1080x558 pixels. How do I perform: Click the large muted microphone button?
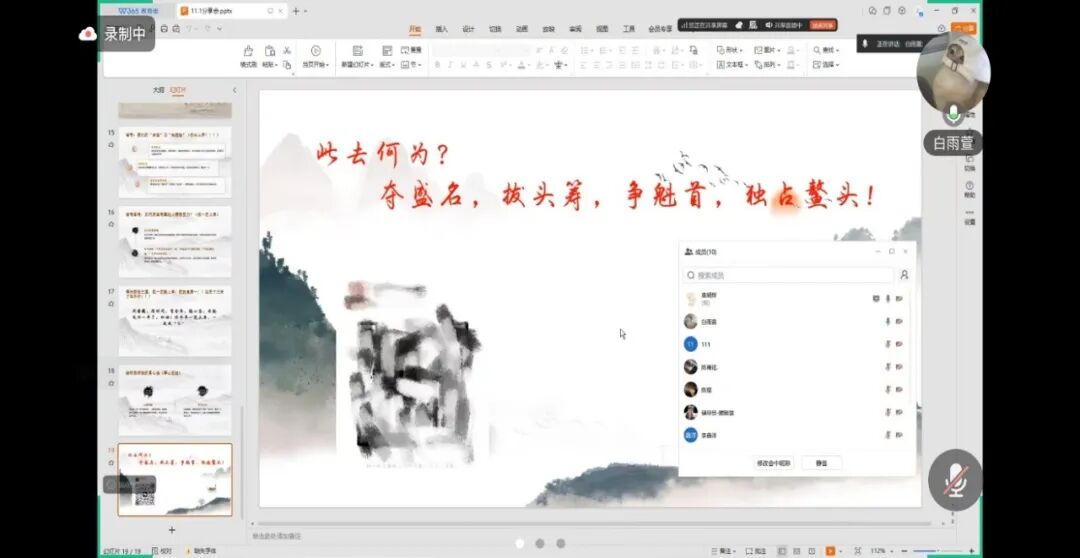click(955, 481)
